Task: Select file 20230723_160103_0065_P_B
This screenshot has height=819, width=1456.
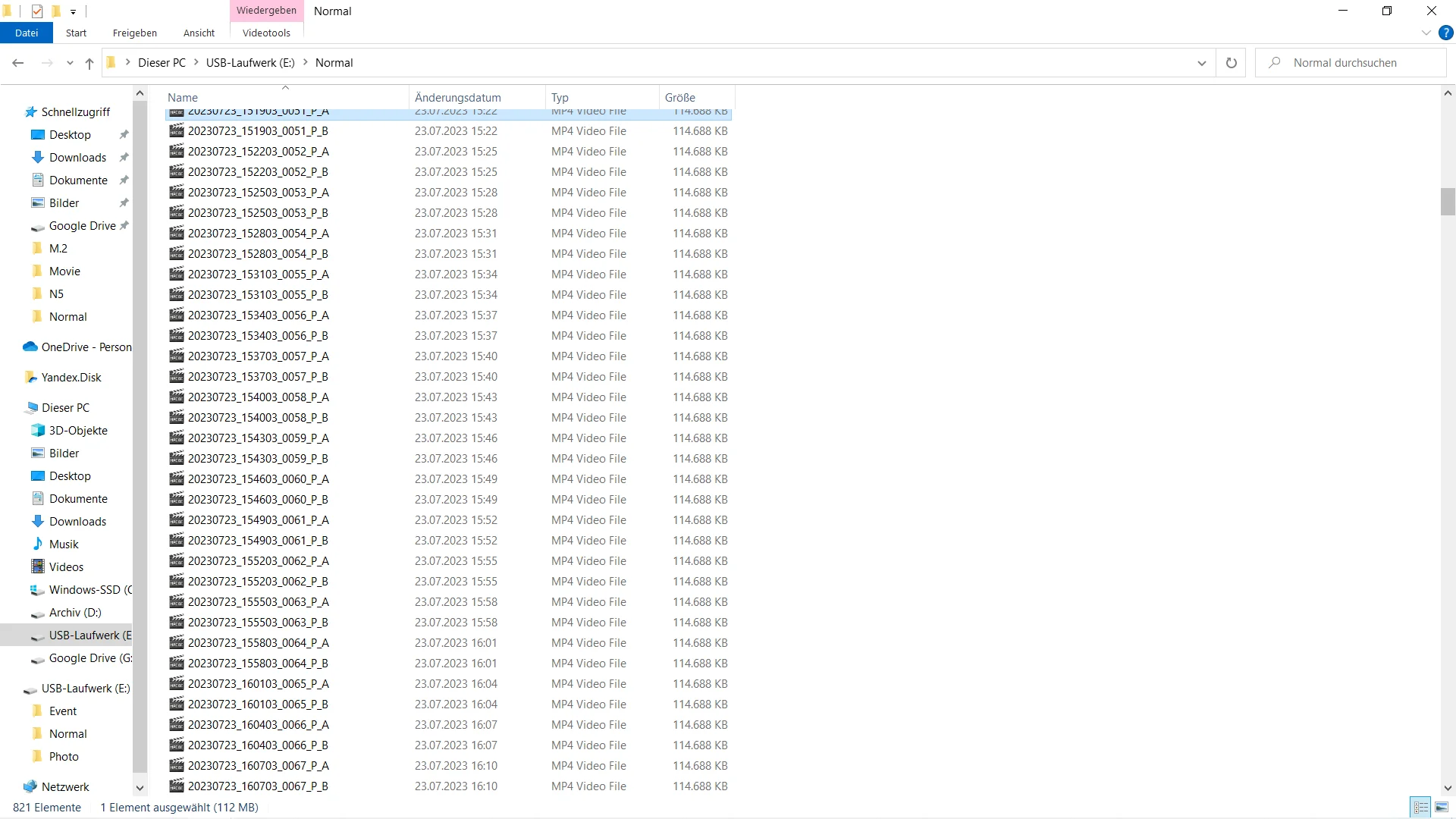Action: tap(449, 704)
